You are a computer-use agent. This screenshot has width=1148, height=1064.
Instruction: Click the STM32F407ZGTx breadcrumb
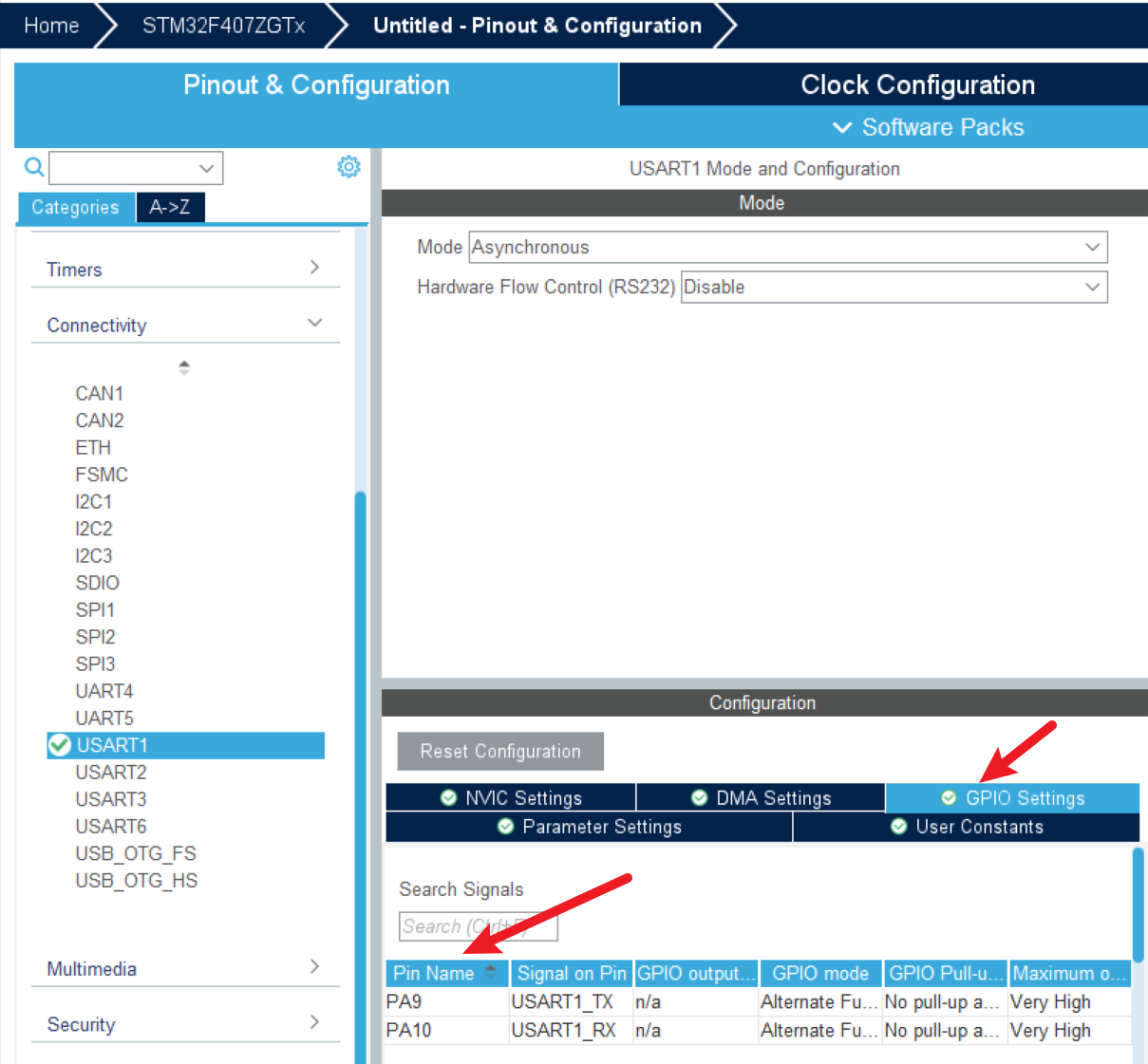223,26
